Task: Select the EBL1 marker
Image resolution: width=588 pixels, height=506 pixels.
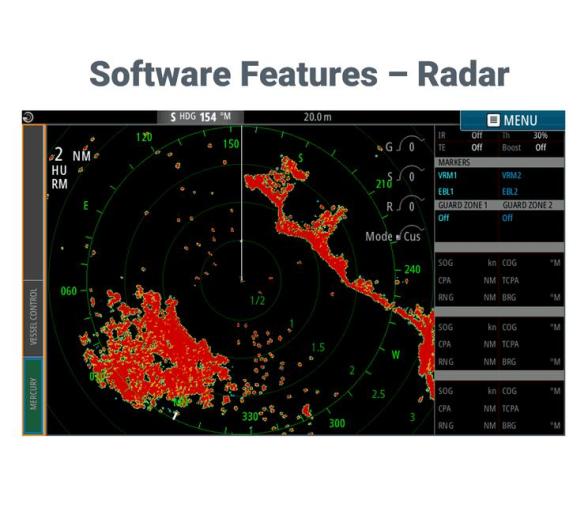Action: (x=446, y=192)
